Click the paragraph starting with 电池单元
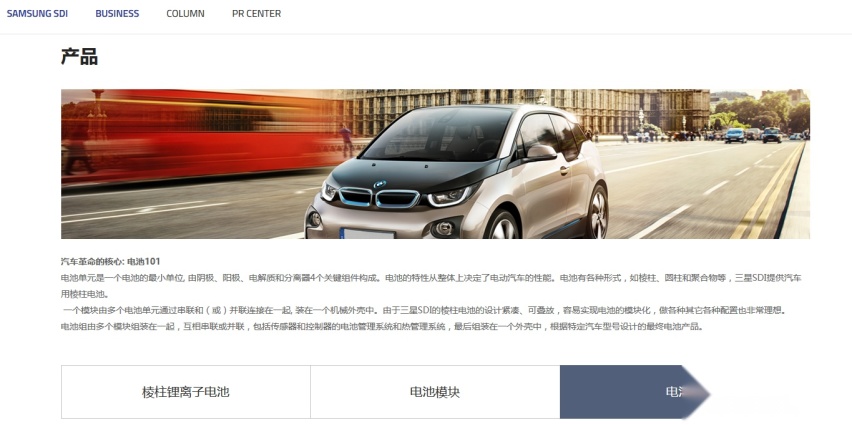The image size is (852, 425). [431, 286]
